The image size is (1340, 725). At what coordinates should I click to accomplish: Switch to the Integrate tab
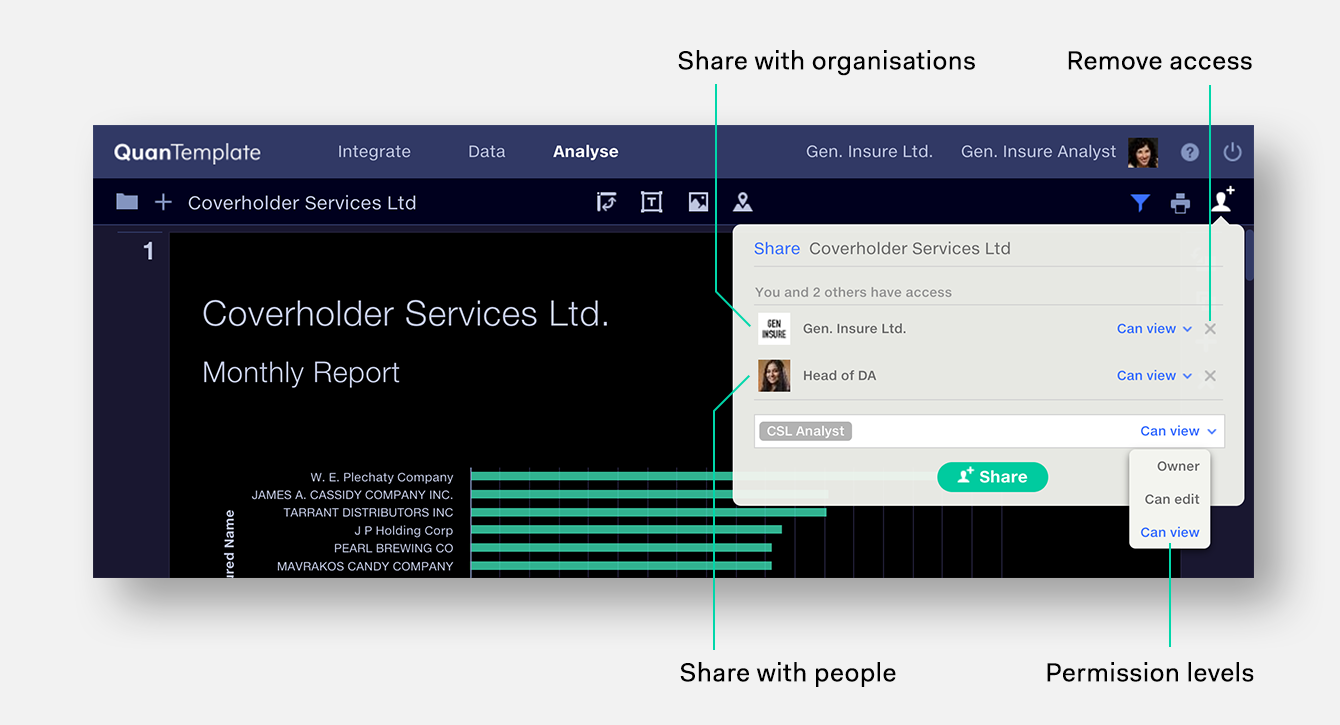(374, 152)
